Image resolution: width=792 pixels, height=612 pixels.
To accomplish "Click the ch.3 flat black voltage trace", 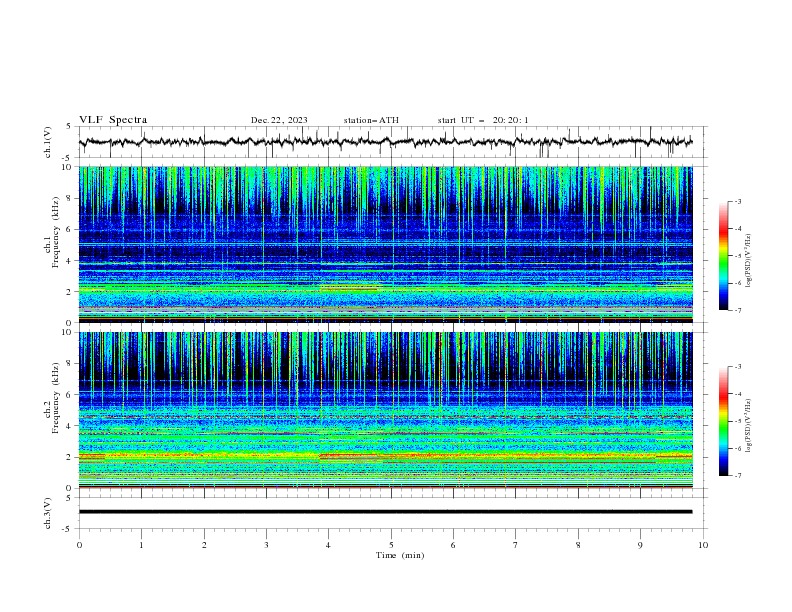I will click(x=385, y=512).
